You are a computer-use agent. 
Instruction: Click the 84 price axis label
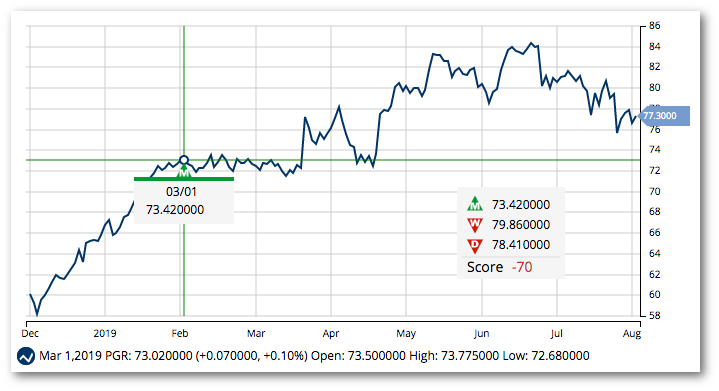tap(655, 46)
